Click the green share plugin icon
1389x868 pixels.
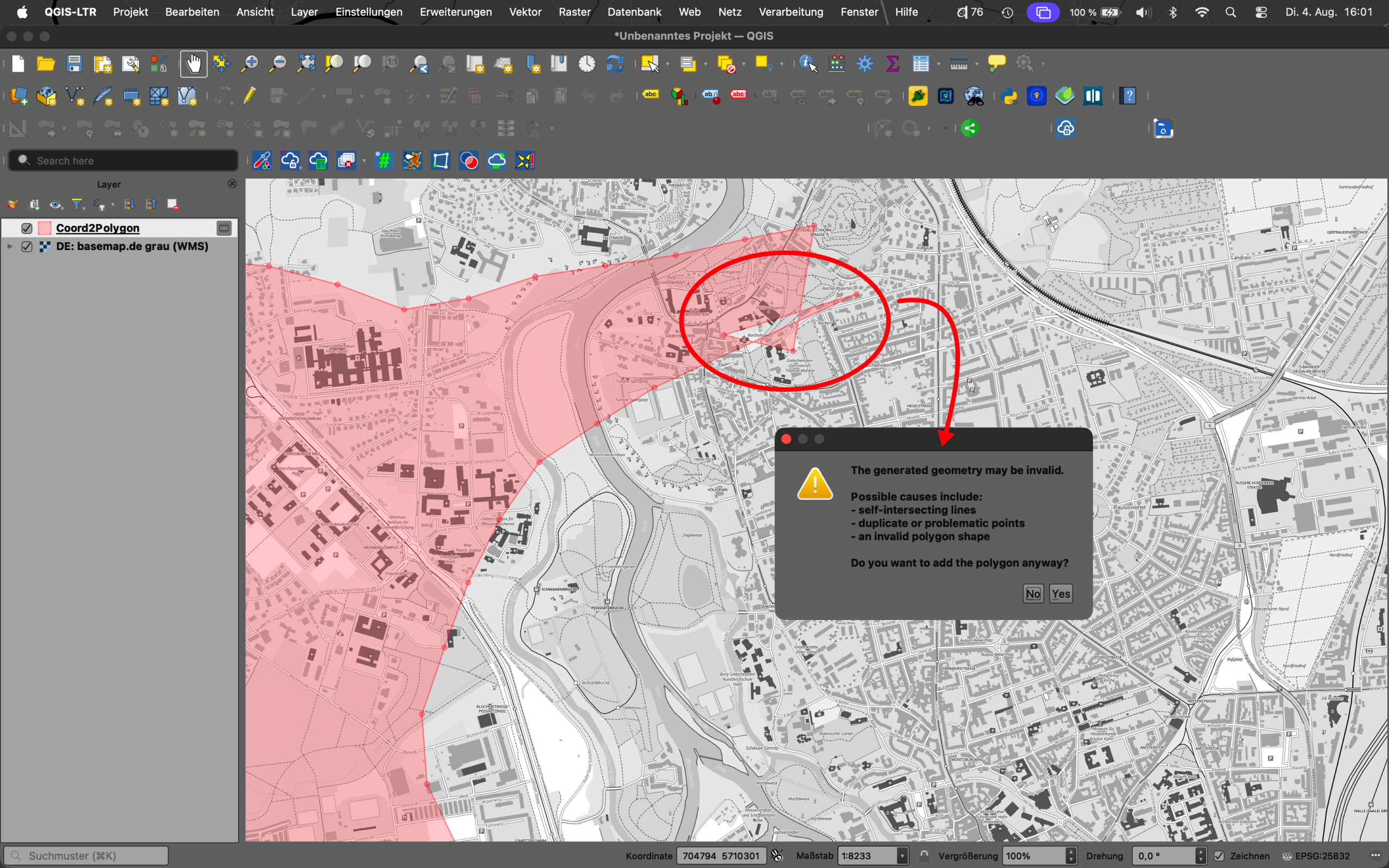tap(970, 129)
